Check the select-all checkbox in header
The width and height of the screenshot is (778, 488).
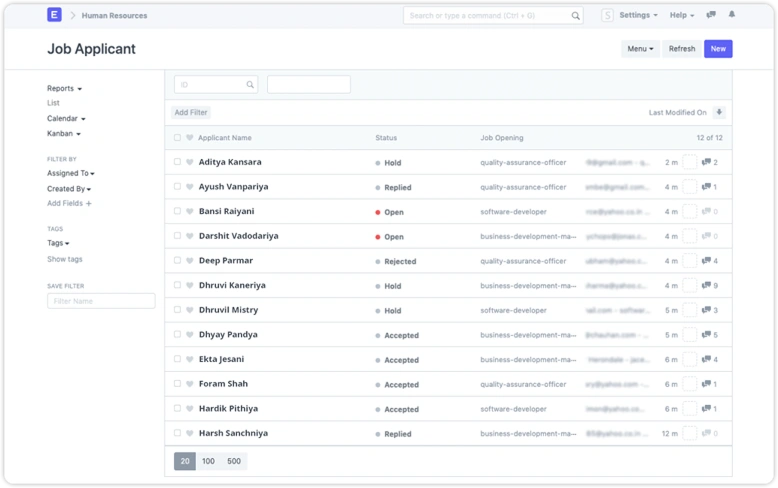click(x=177, y=137)
